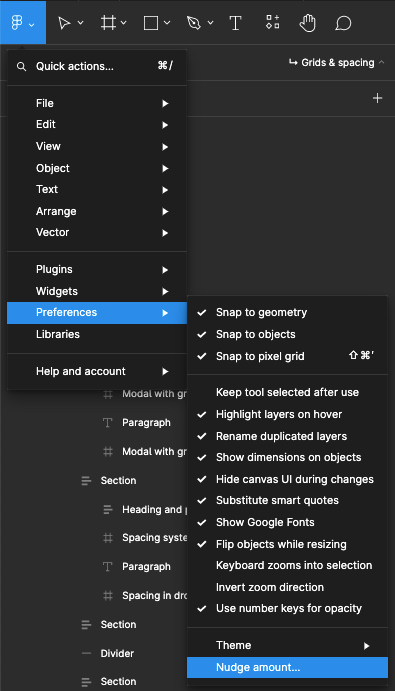Enable Keyboard zooms into selection

coord(287,565)
